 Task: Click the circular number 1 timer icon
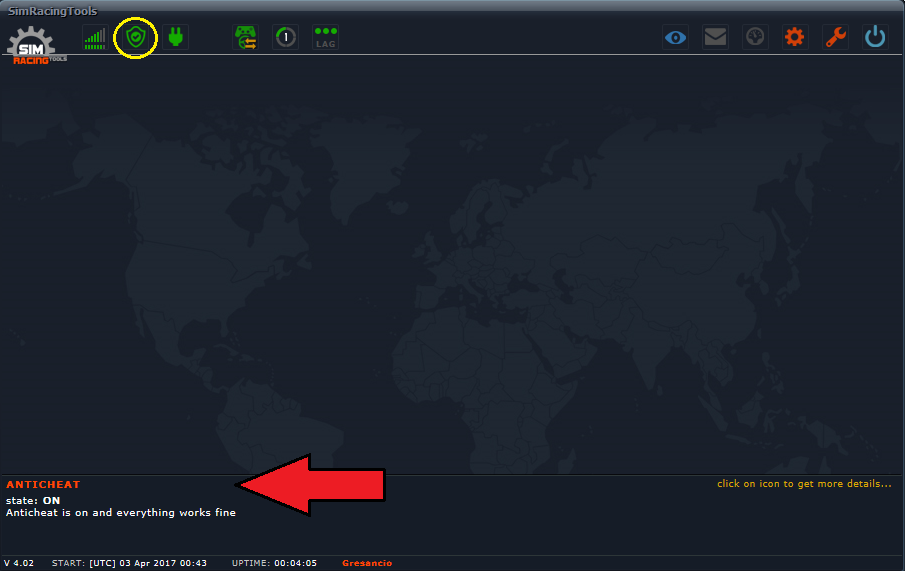click(x=286, y=38)
